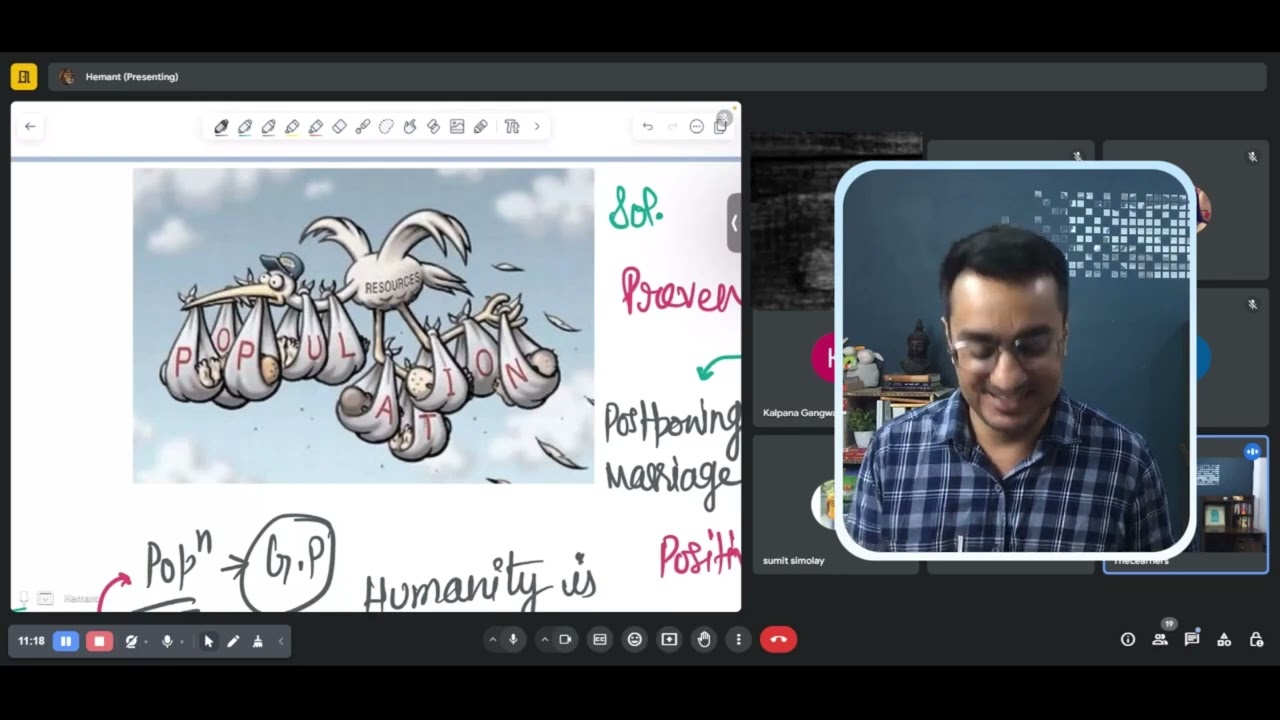Screen dimensions: 1280x720
Task: Click Hemant (Presenting) label
Action: click(132, 77)
